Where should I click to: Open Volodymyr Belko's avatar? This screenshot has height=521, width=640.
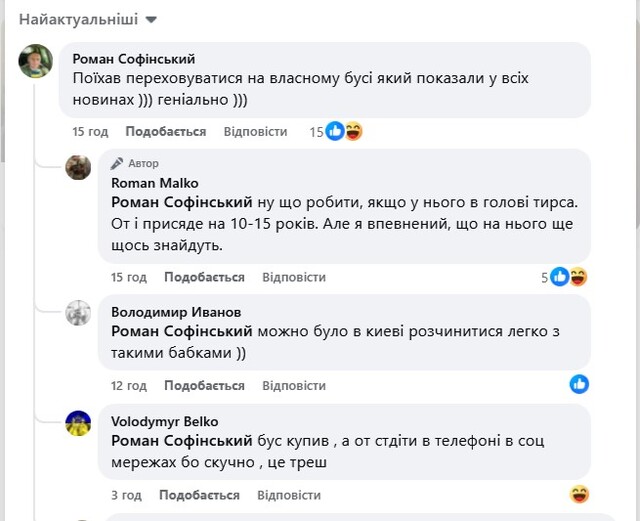78,423
